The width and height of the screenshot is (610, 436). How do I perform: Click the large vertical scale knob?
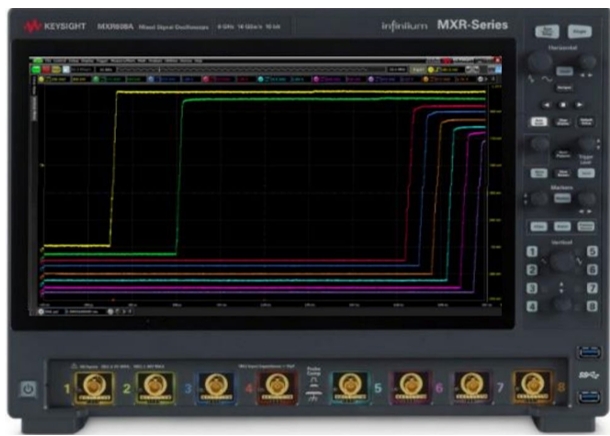click(x=562, y=261)
